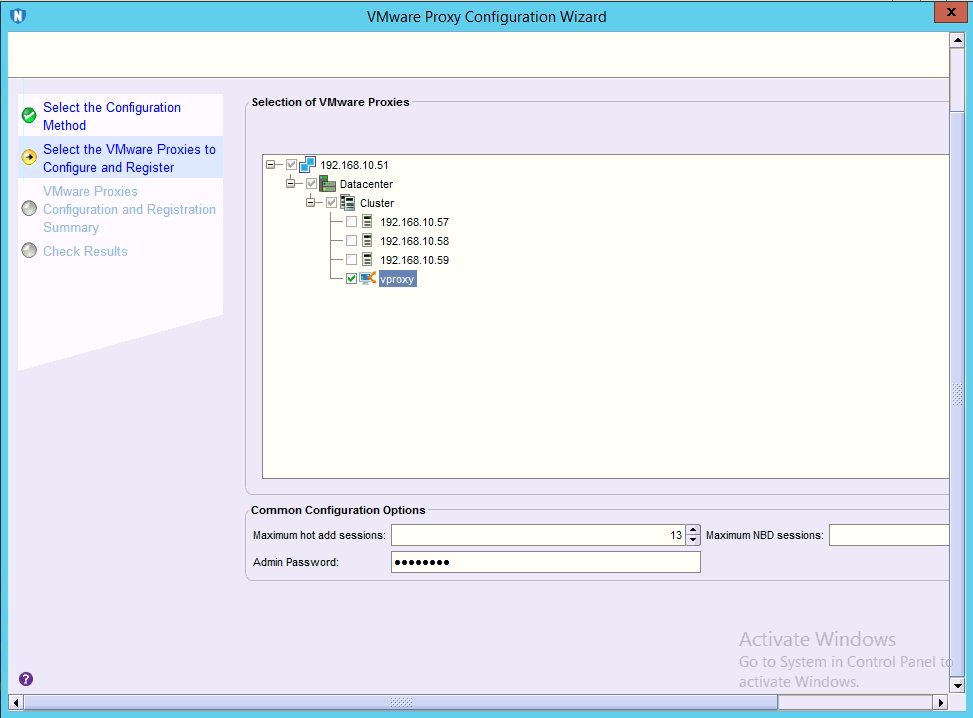Screen dimensions: 973x718
Task: Click the vproxy virtual machine icon
Action: point(367,279)
